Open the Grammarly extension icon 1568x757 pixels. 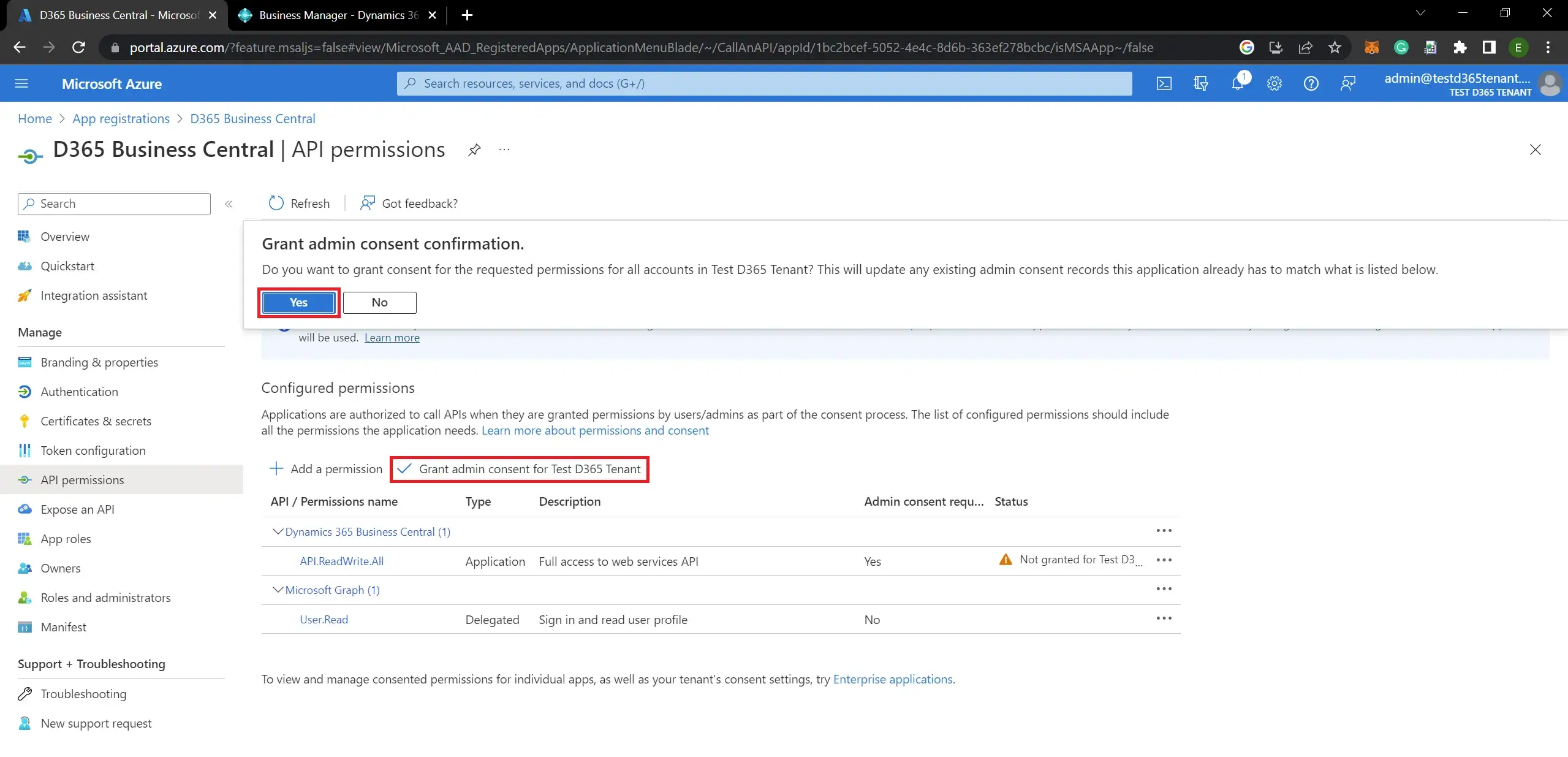pyautogui.click(x=1401, y=47)
